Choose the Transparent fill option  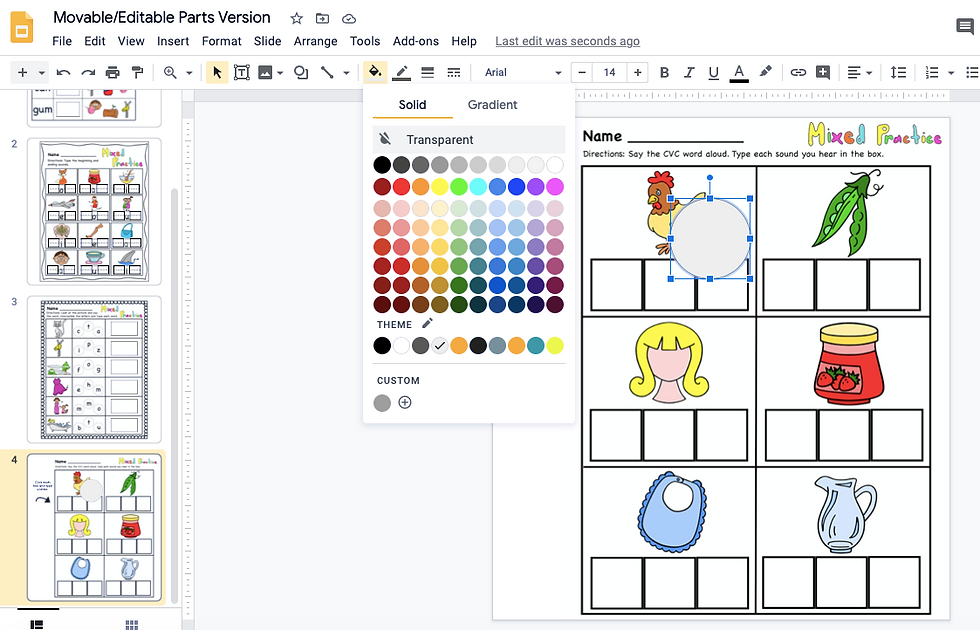[469, 139]
